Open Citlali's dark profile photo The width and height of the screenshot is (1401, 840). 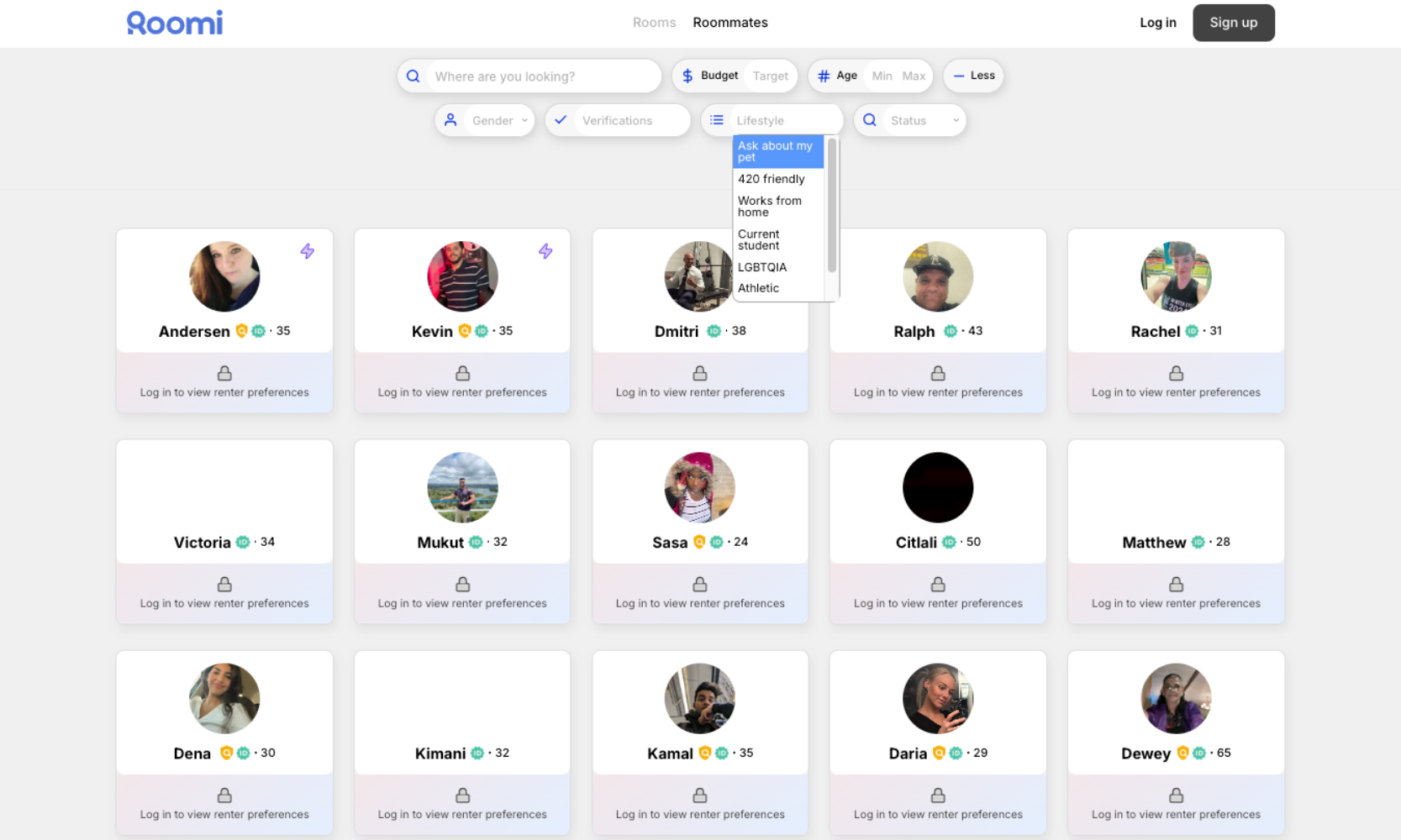click(x=938, y=487)
